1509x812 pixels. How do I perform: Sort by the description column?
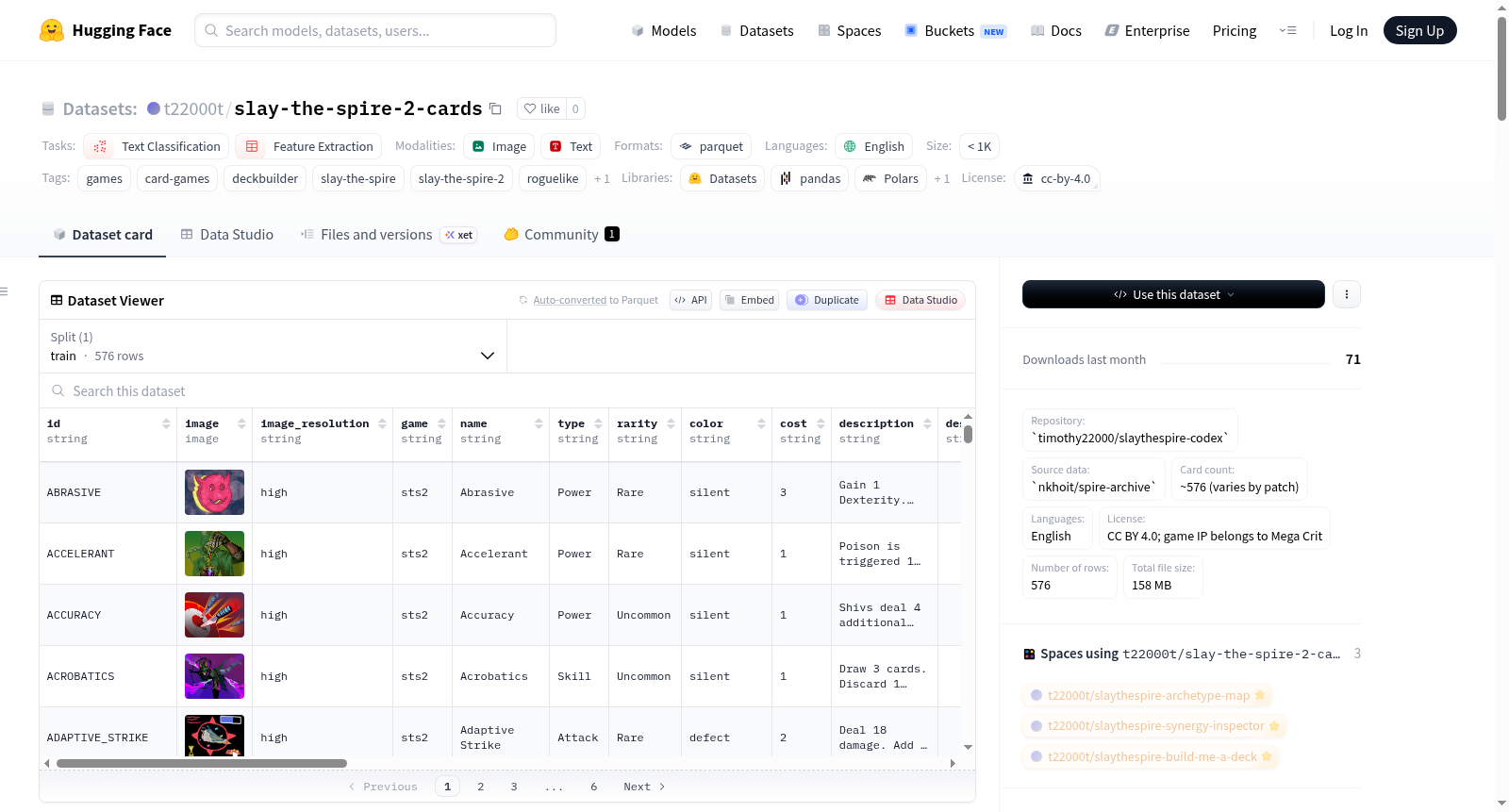[x=927, y=423]
